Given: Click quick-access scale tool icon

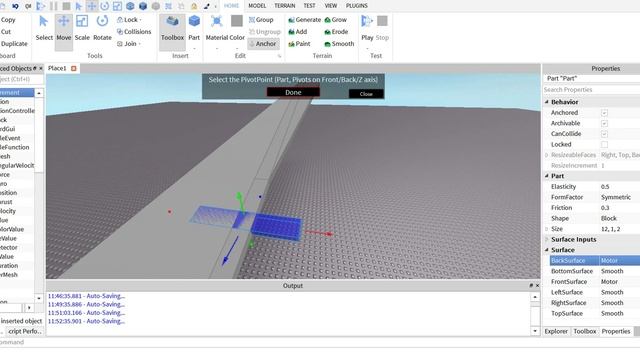Looking at the screenshot, I should coord(118,6).
